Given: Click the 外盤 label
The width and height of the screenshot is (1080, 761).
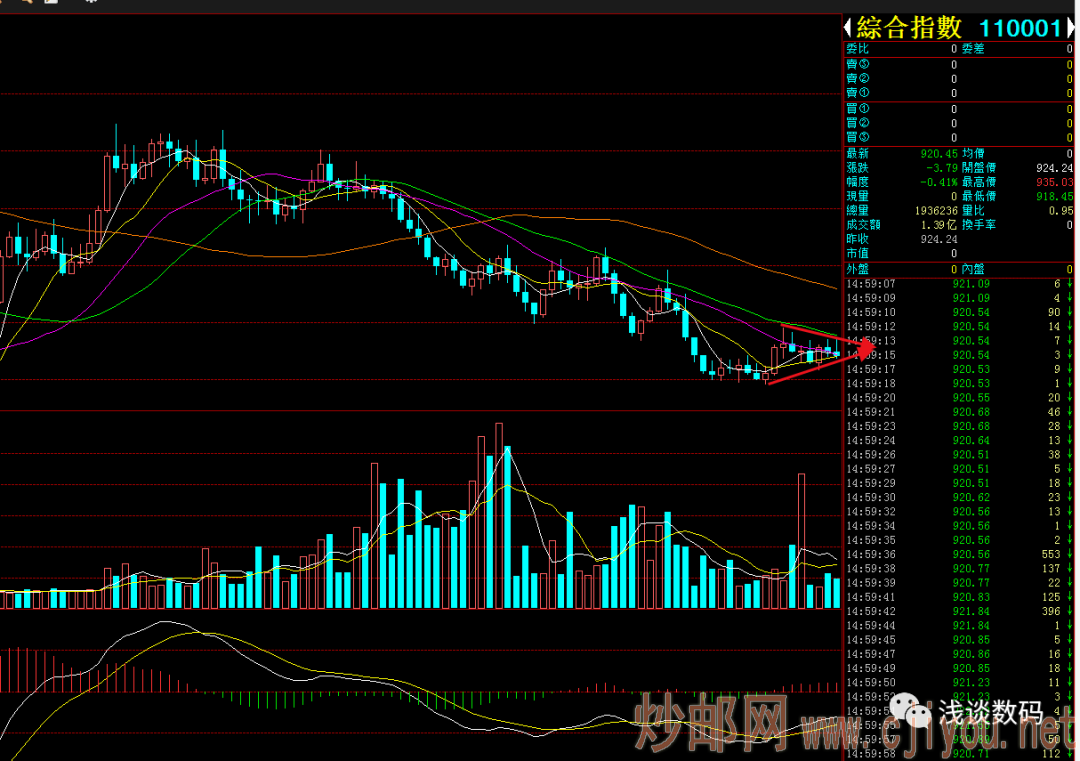Looking at the screenshot, I should coord(857,269).
